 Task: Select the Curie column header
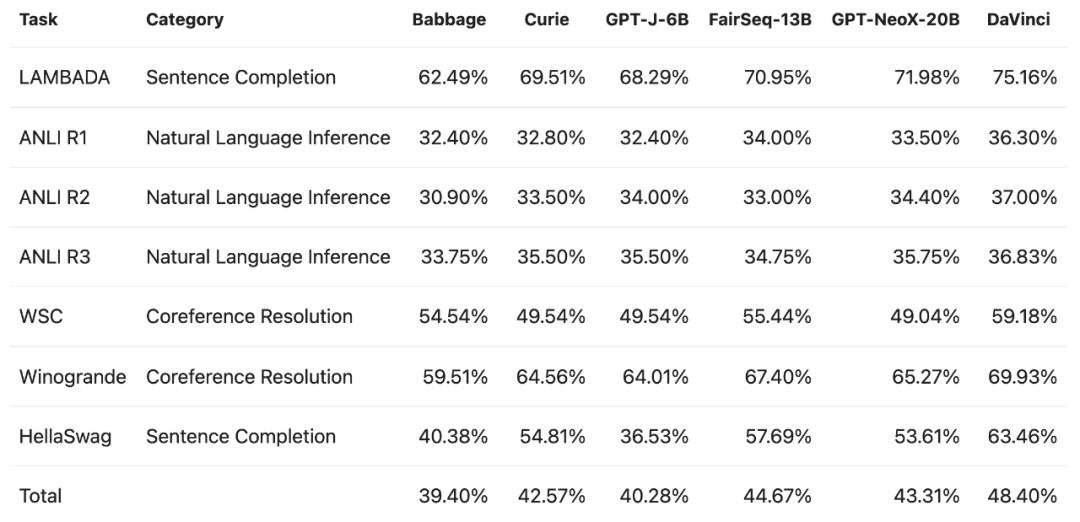(x=547, y=20)
